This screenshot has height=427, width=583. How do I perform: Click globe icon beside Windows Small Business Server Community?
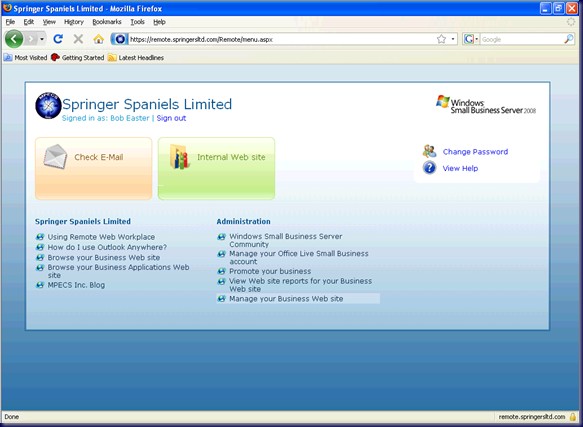(221, 237)
